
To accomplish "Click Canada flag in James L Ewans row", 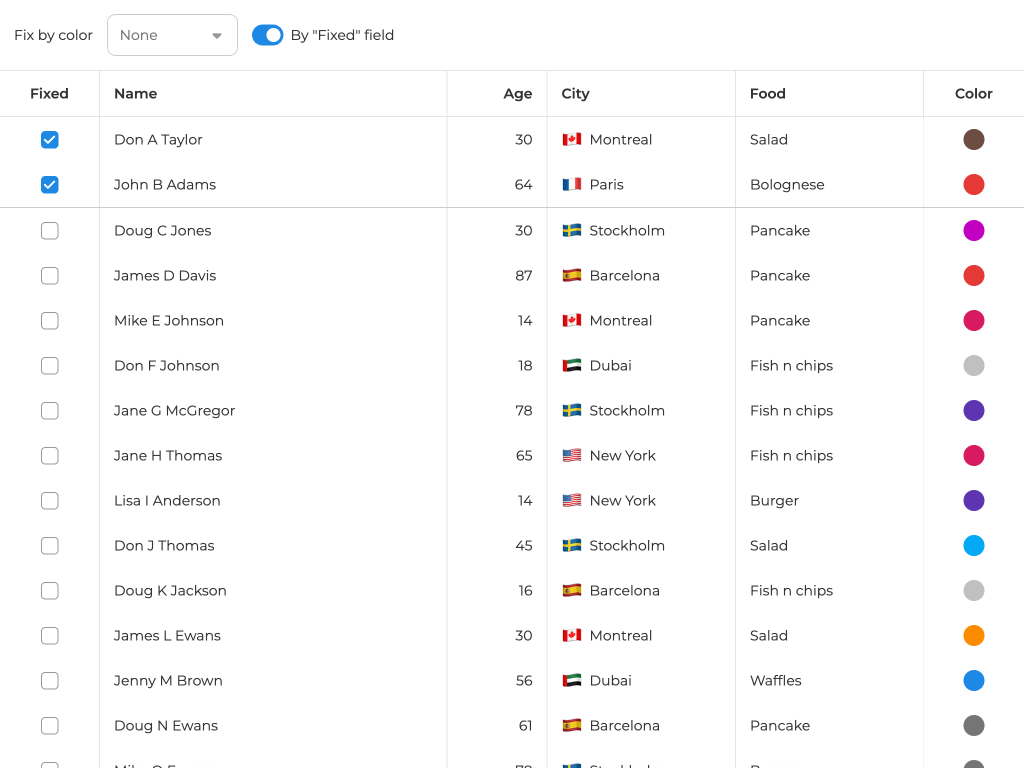I will pos(572,636).
